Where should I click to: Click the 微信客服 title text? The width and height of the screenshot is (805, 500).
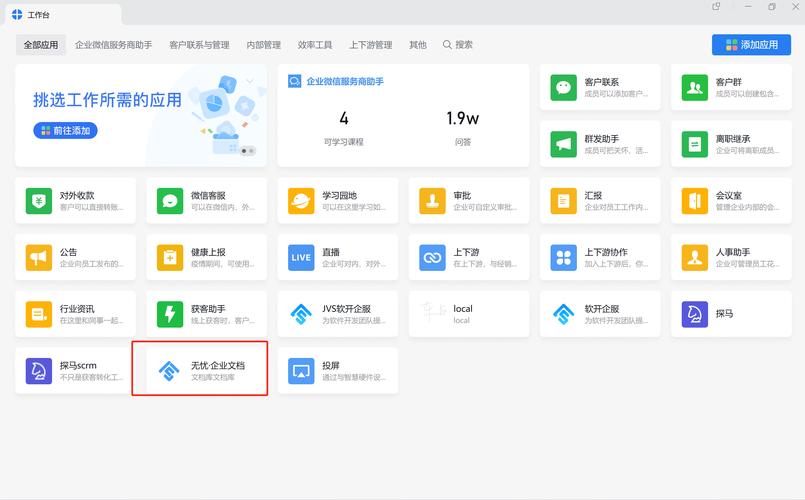208,196
